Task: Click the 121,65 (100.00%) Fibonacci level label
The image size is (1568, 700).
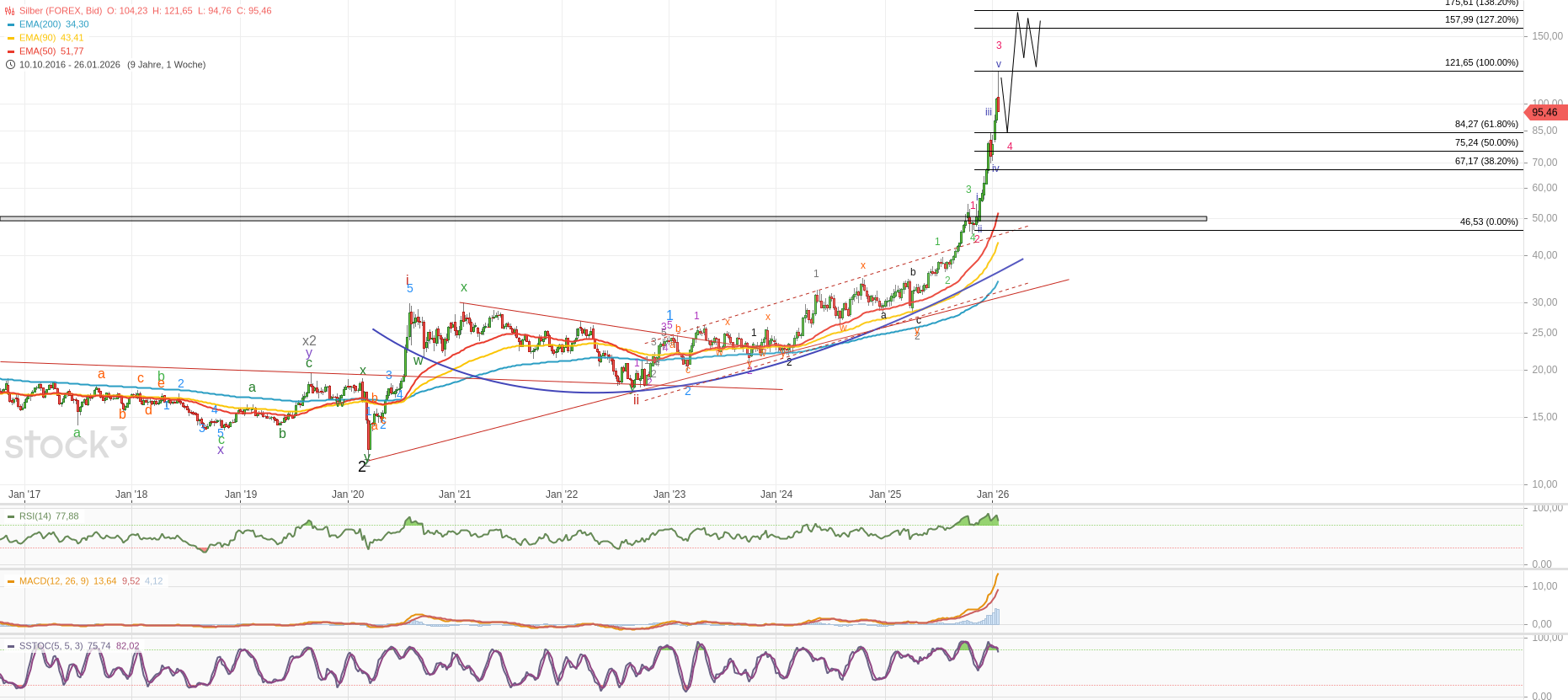Action: click(x=1481, y=63)
